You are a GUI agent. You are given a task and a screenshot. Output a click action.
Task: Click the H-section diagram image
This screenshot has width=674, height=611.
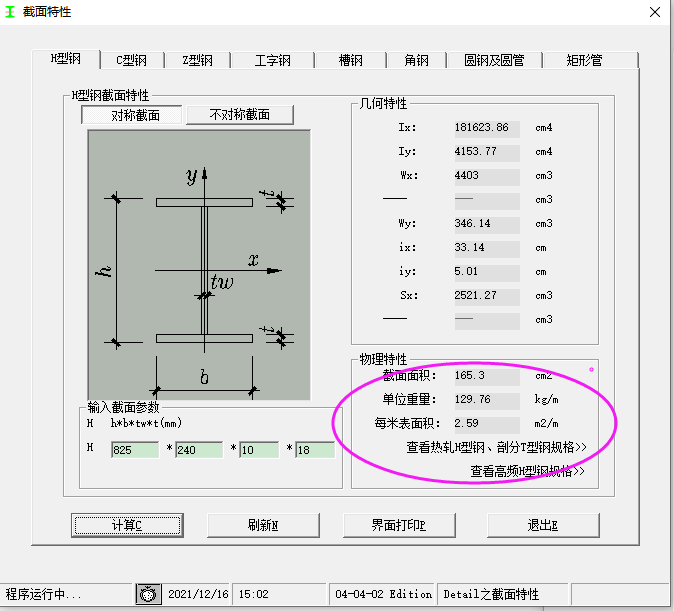(x=199, y=265)
